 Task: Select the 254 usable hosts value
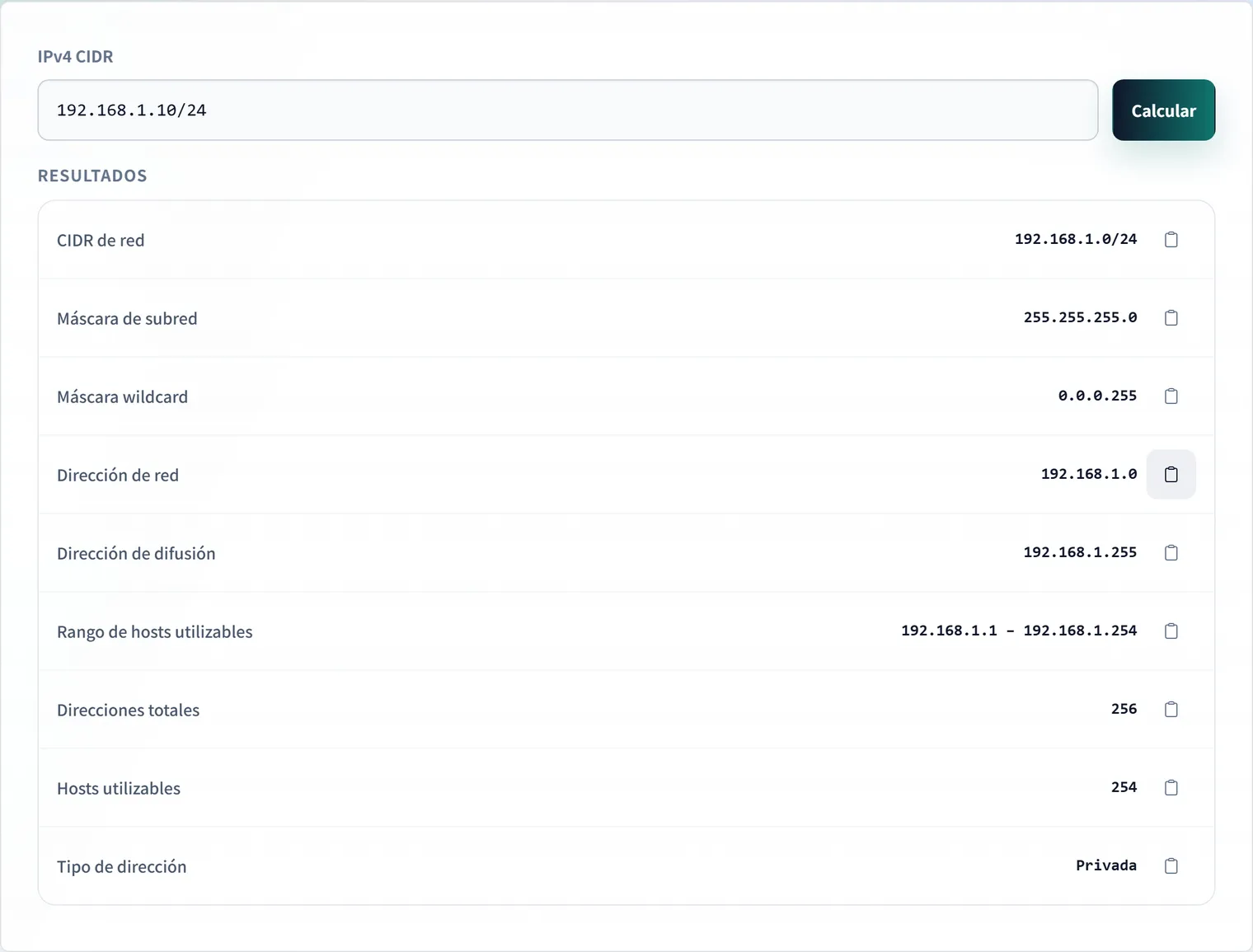(1124, 787)
